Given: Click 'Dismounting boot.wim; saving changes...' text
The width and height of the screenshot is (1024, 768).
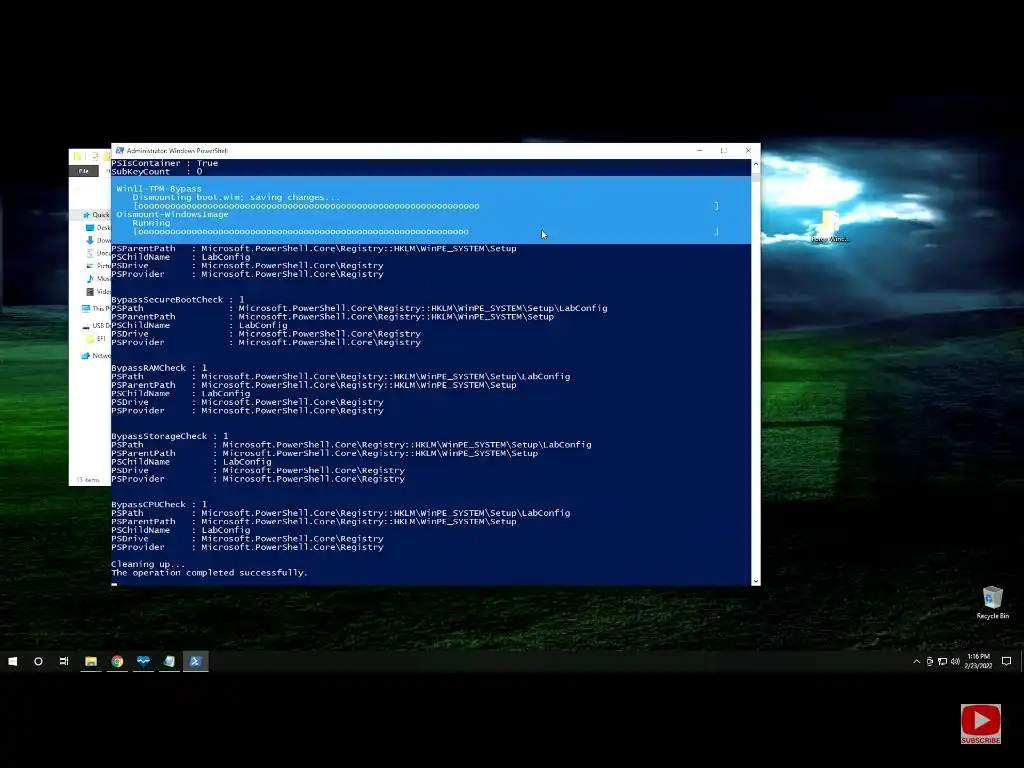Looking at the screenshot, I should point(236,197).
